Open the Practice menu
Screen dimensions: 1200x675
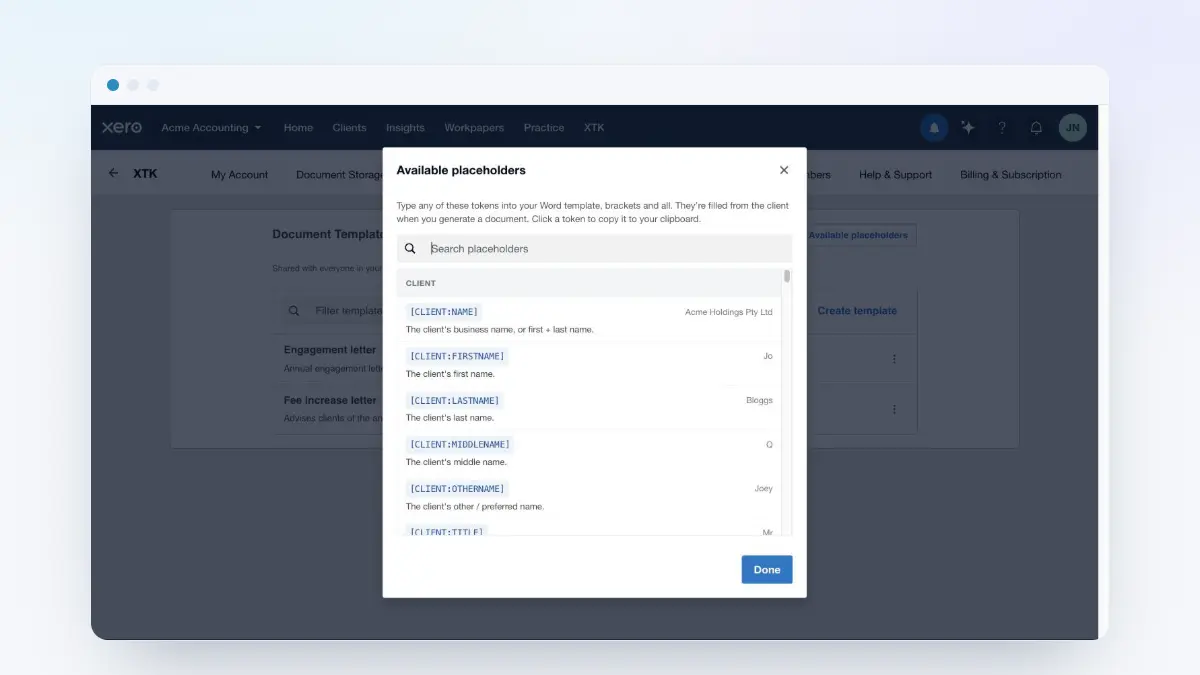544,128
